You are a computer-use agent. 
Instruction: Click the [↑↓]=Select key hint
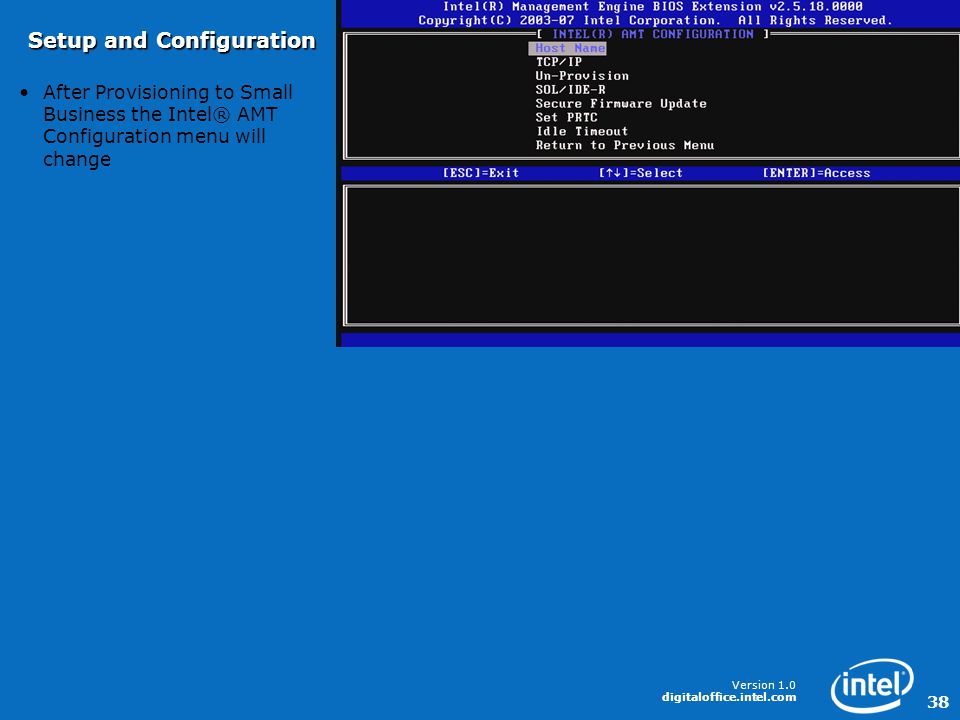[640, 173]
